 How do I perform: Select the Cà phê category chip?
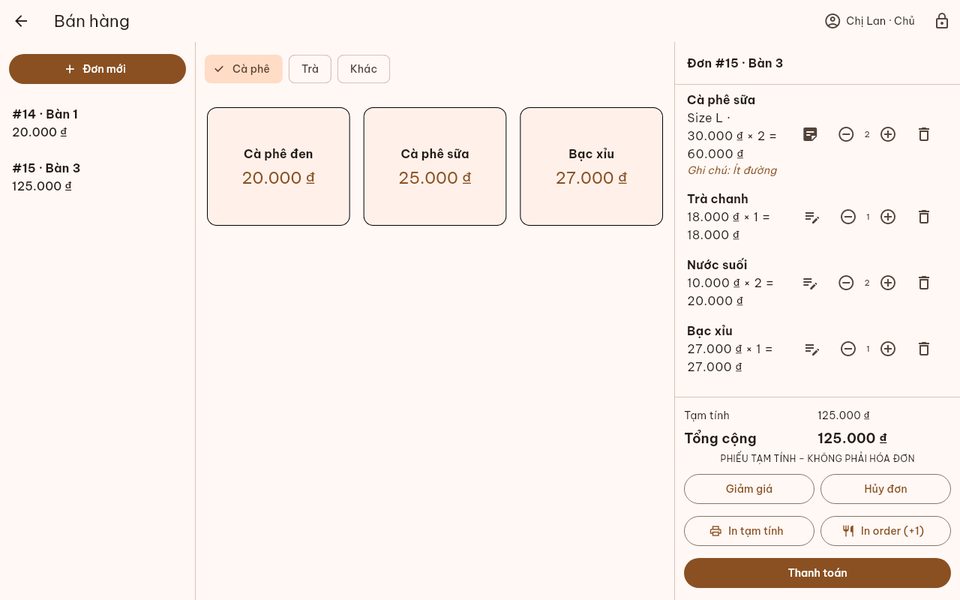pyautogui.click(x=244, y=69)
